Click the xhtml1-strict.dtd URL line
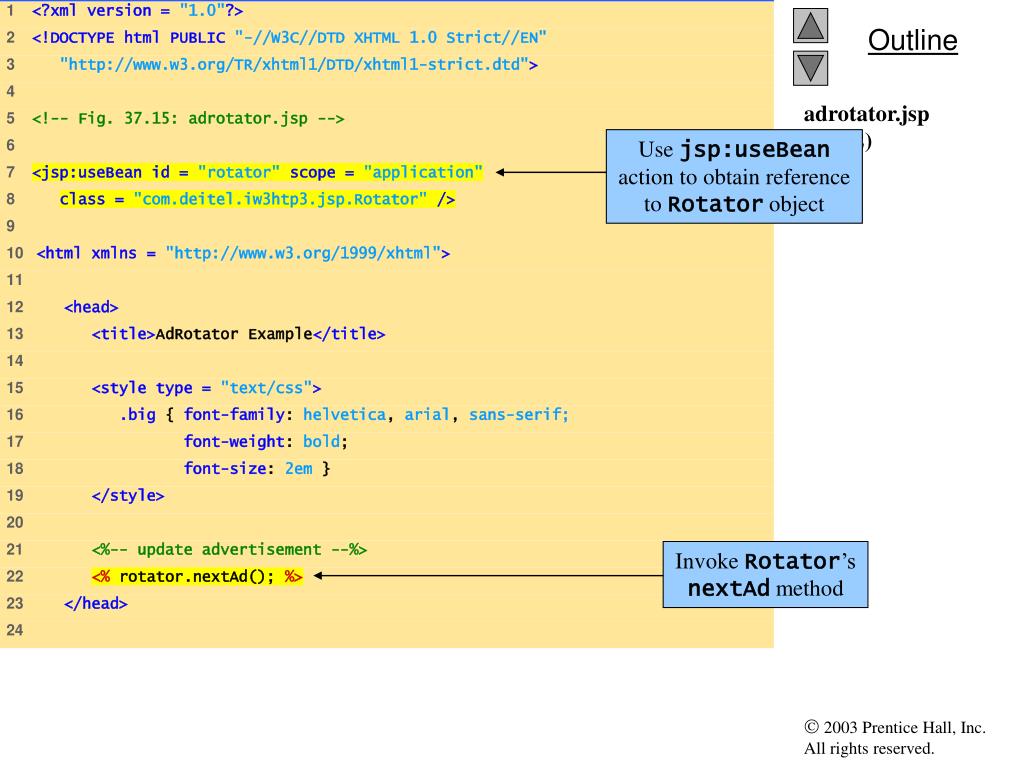This screenshot has width=1024, height=768. coord(298,65)
